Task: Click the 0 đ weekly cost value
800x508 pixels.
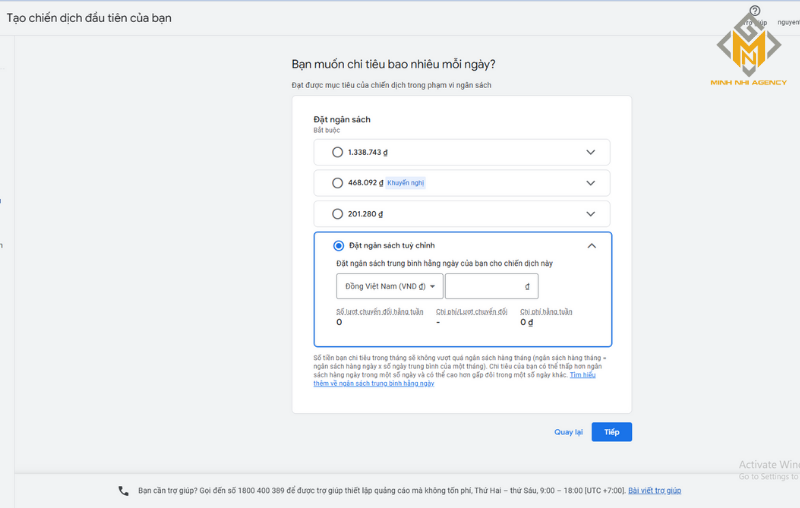Action: coord(527,322)
